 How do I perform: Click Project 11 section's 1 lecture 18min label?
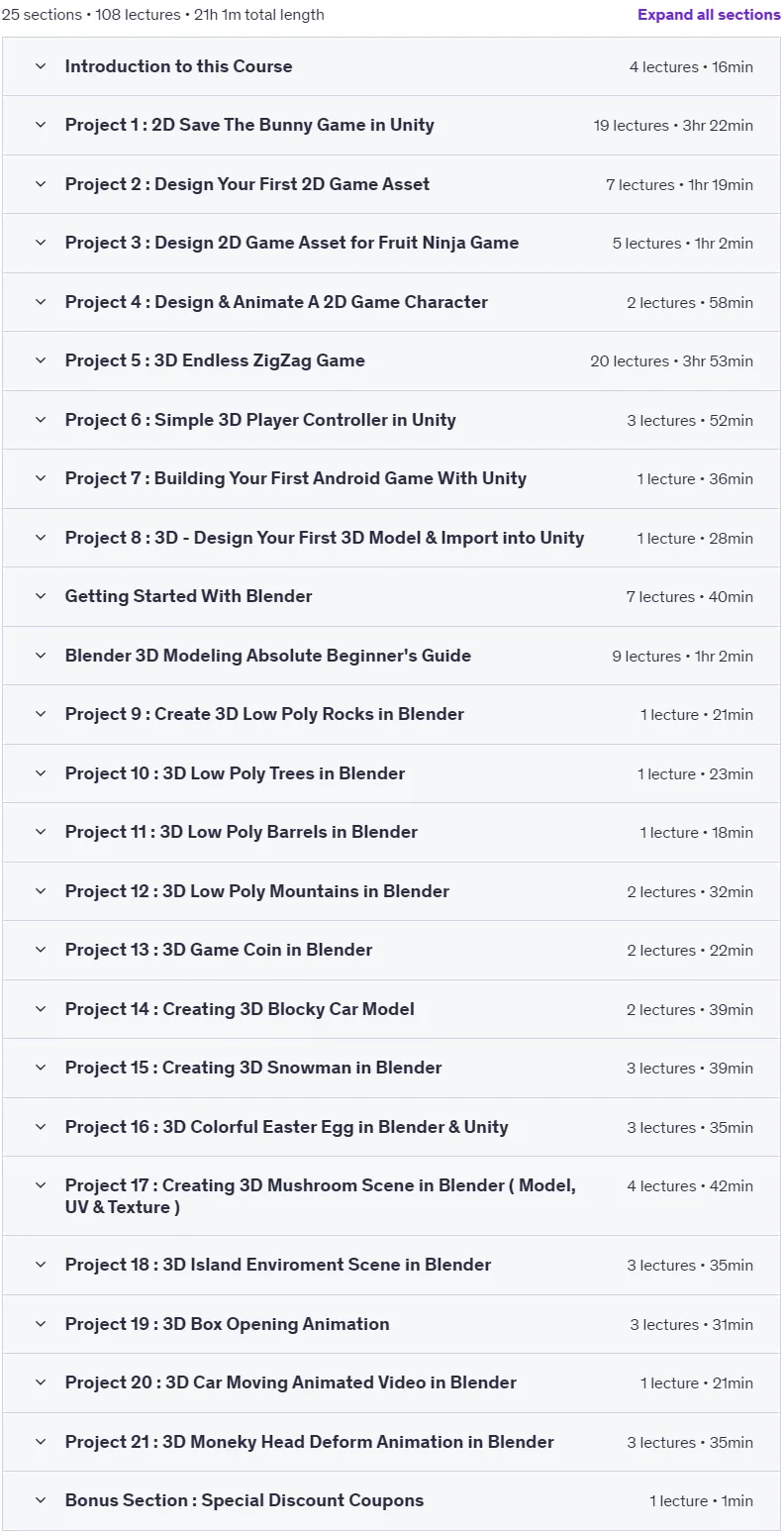(x=696, y=833)
